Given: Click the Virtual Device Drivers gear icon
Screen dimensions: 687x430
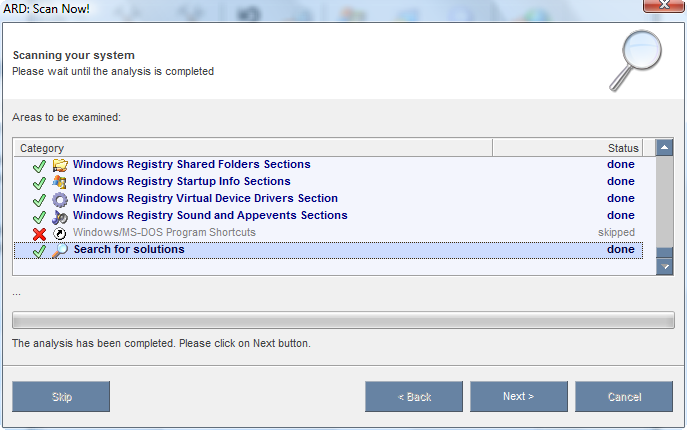Looking at the screenshot, I should pyautogui.click(x=60, y=199).
